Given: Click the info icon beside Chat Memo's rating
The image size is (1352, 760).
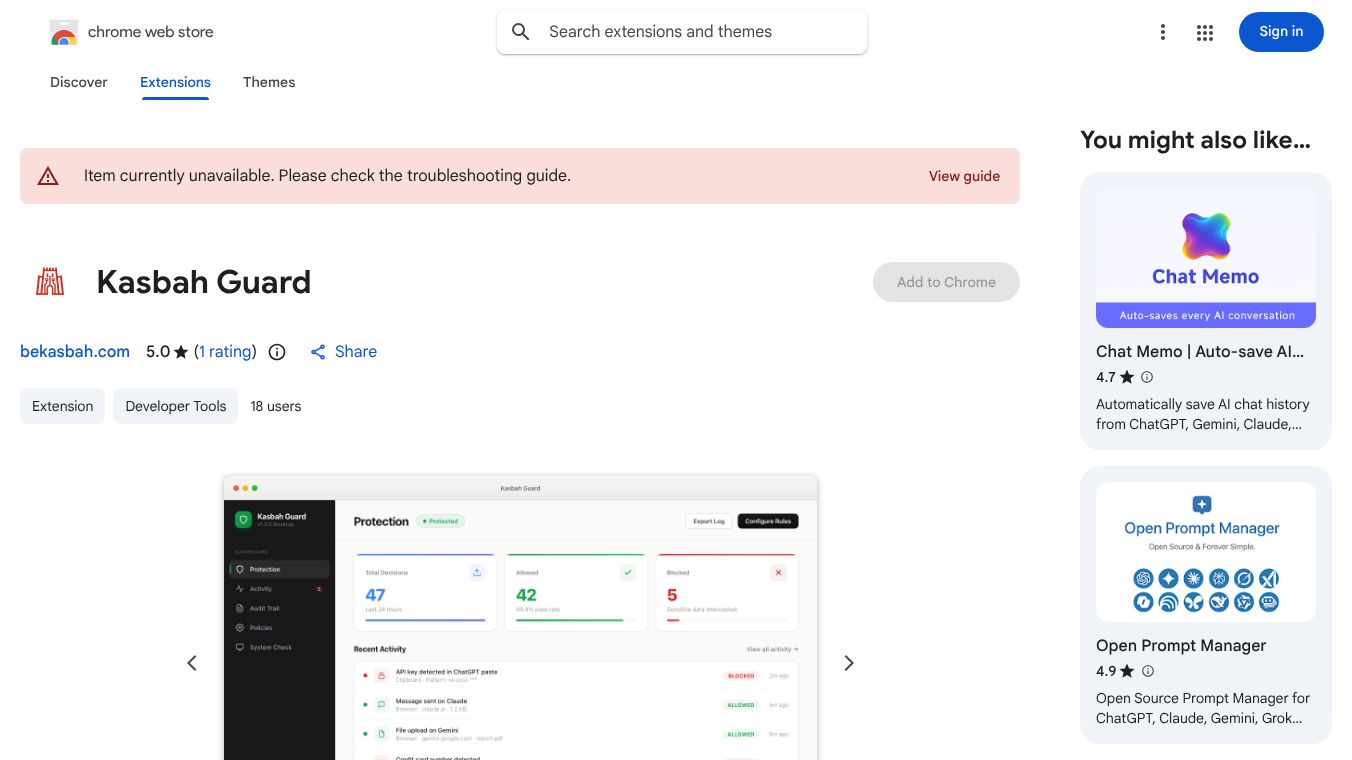Looking at the screenshot, I should click(1147, 377).
